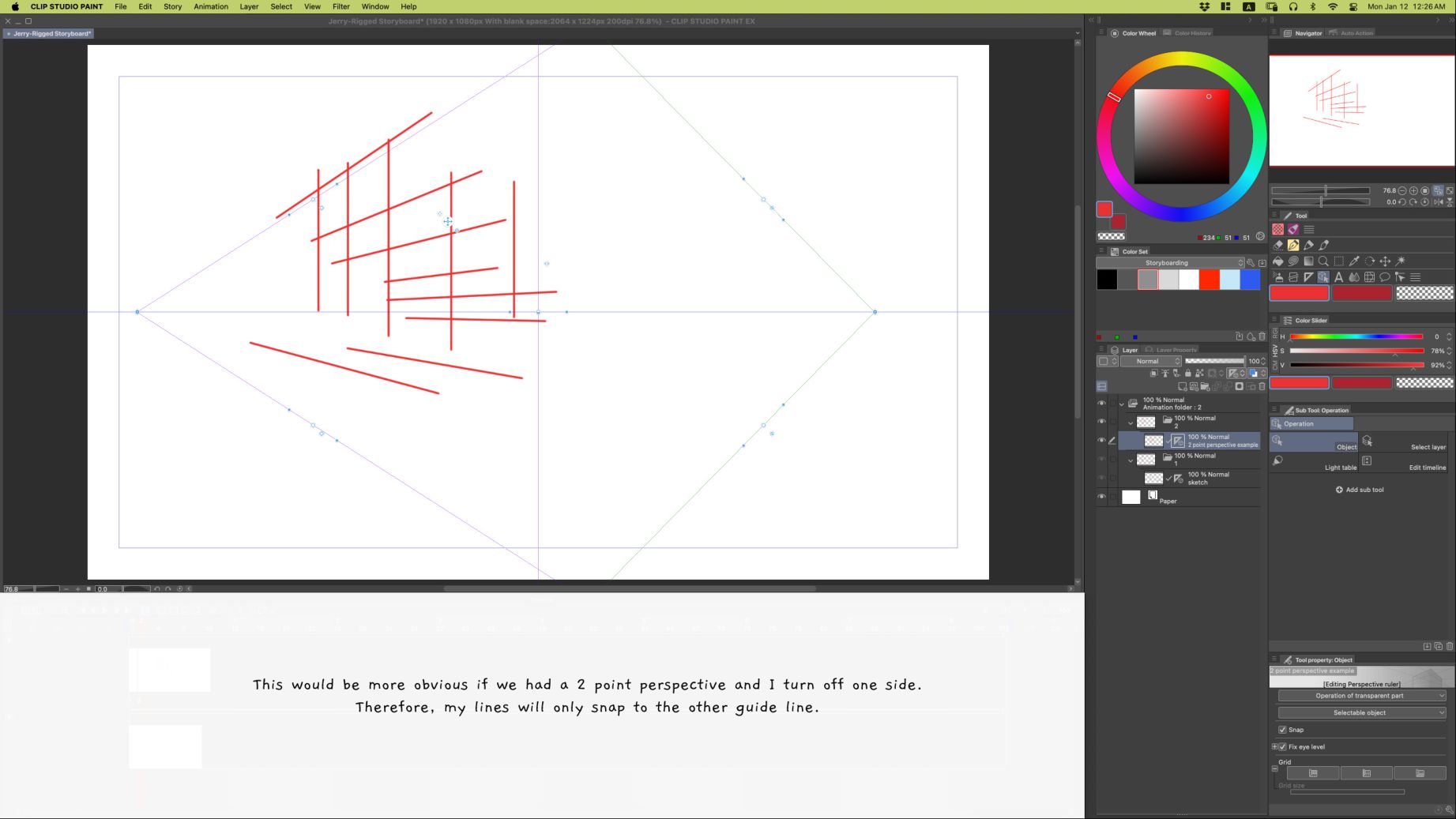Choose the Balloon tool
Image resolution: width=1456 pixels, height=819 pixels.
(1385, 277)
